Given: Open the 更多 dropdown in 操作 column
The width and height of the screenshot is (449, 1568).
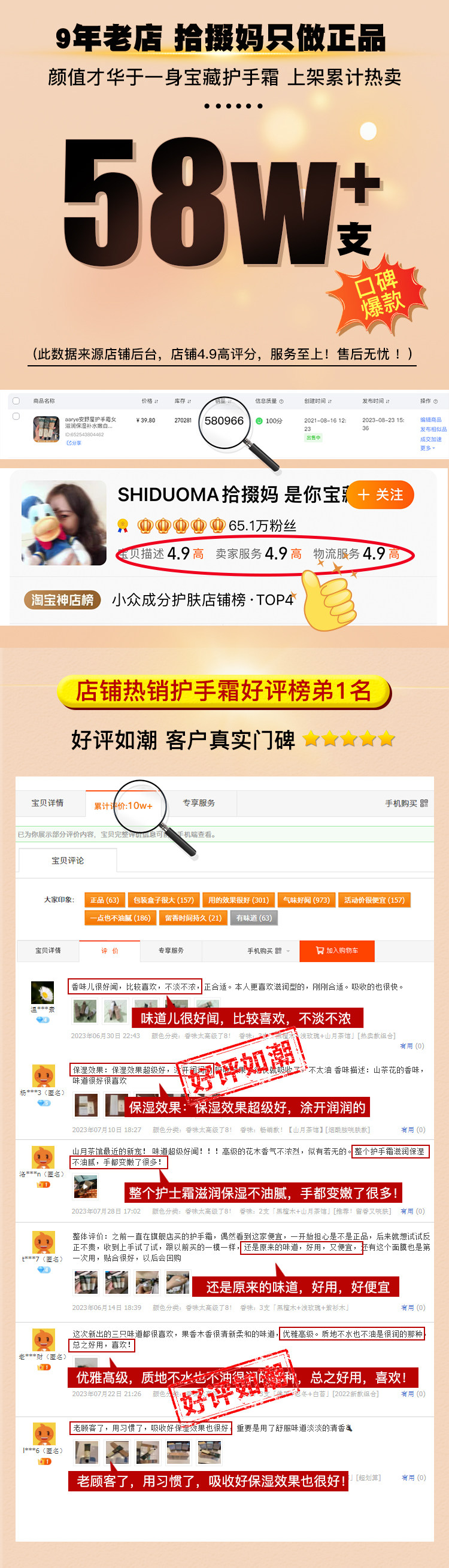Looking at the screenshot, I should [x=427, y=448].
